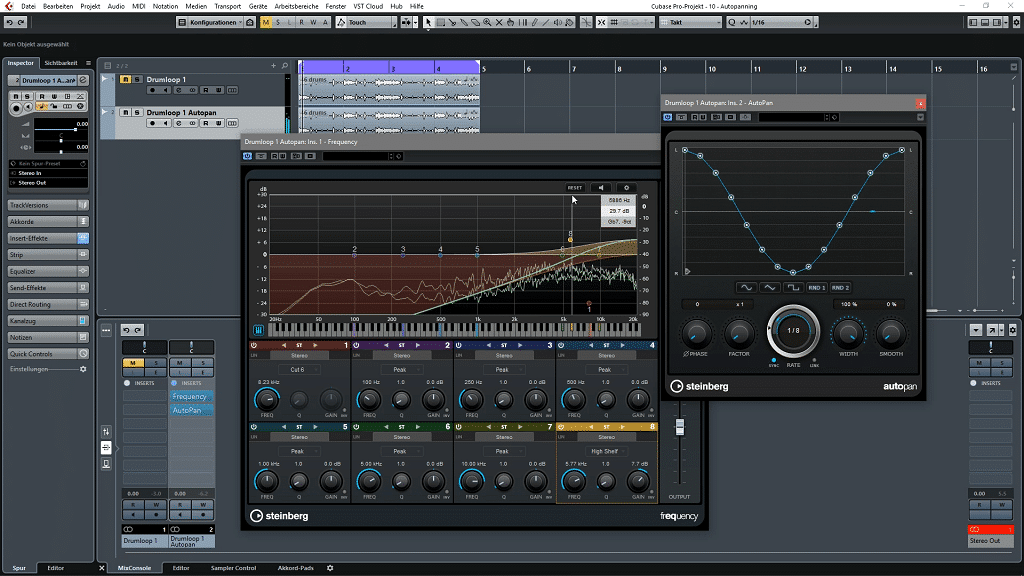
Task: Click record enable on Drumloop 1 track
Action: (x=153, y=90)
